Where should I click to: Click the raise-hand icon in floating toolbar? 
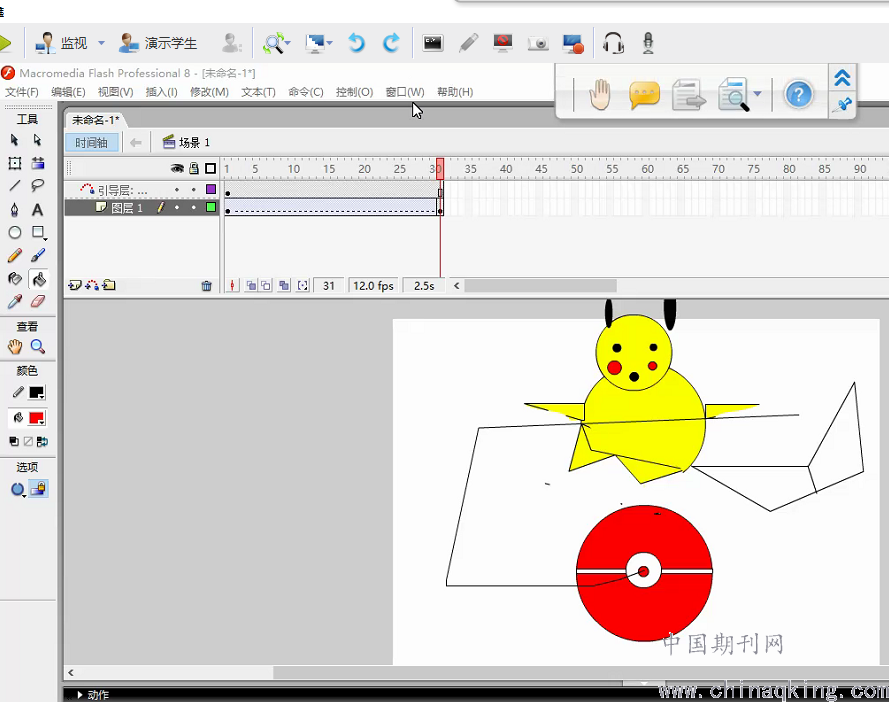coord(599,95)
